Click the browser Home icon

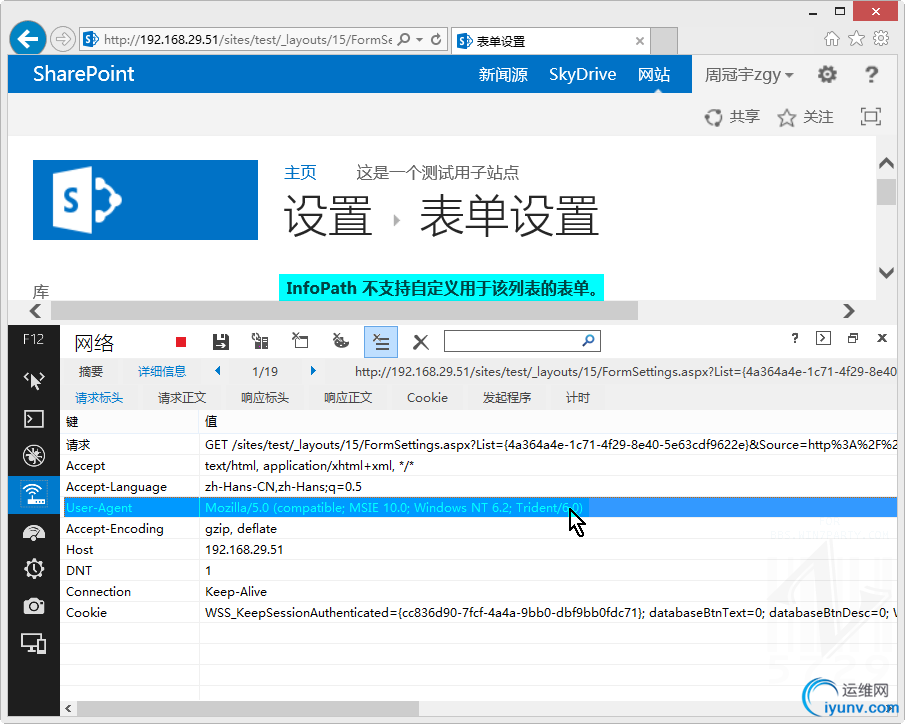point(832,39)
